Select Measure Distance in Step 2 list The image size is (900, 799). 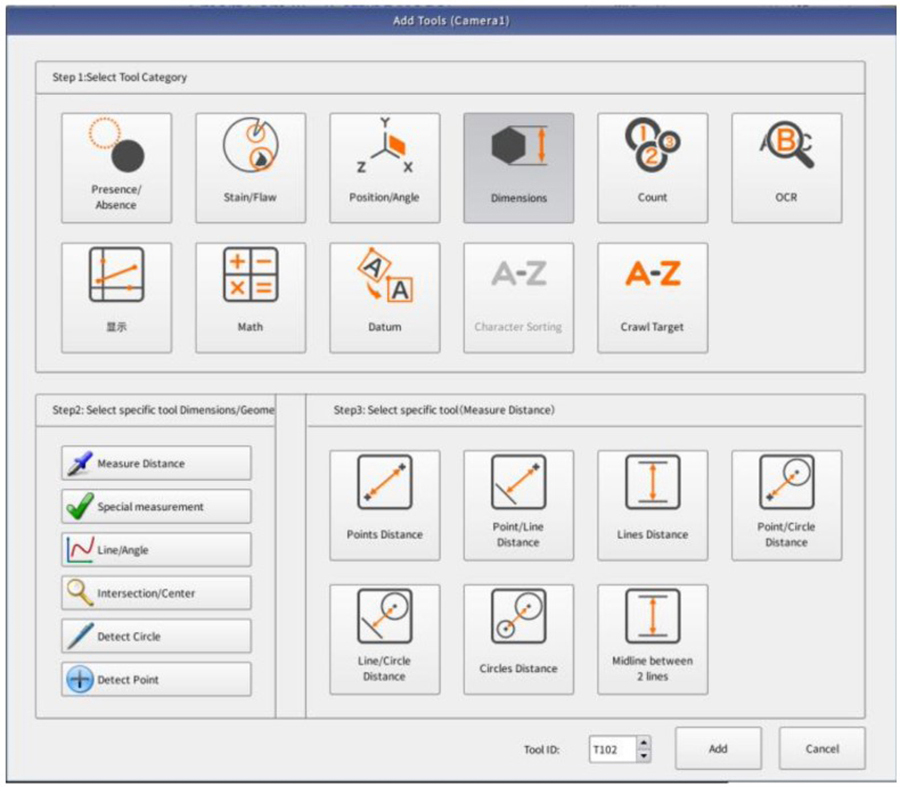pyautogui.click(x=156, y=463)
